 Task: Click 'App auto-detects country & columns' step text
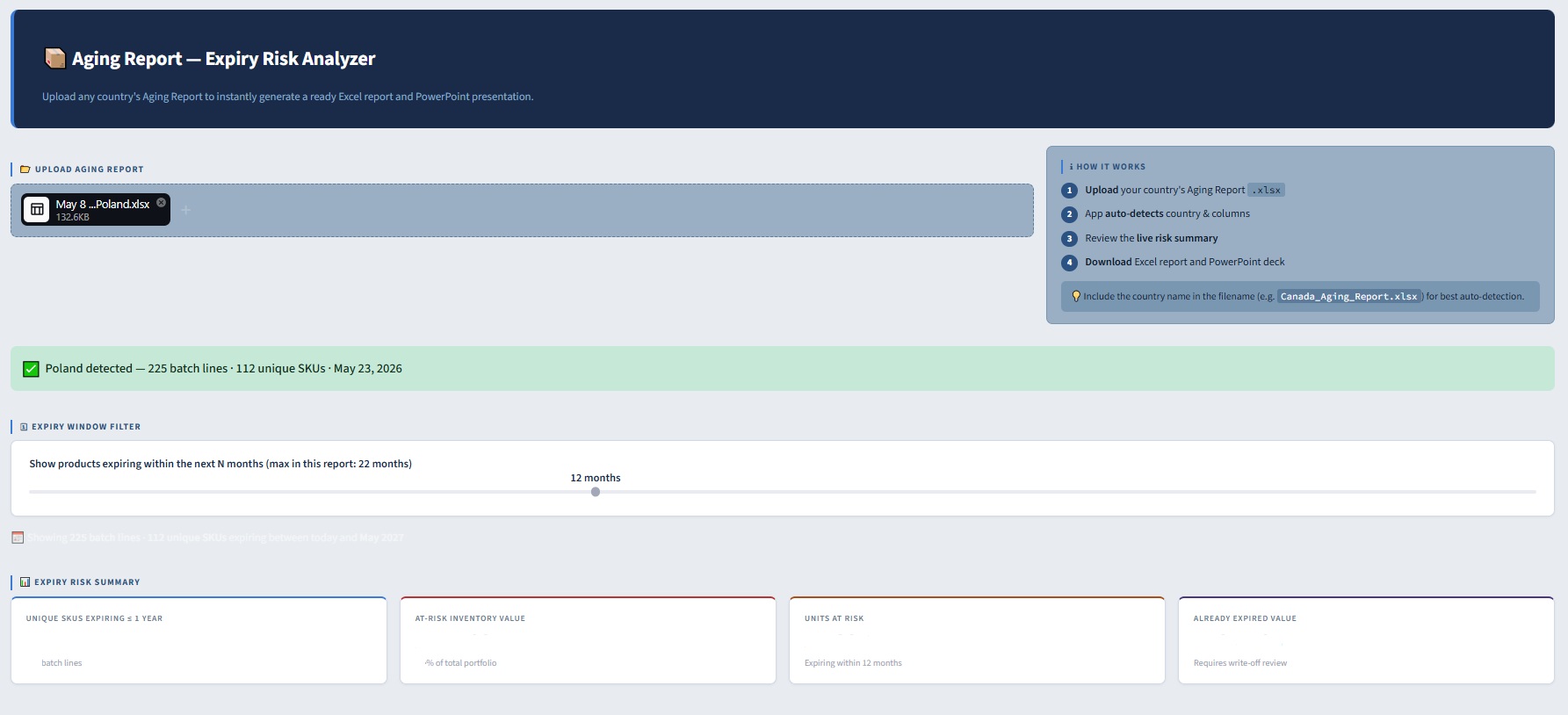[x=1167, y=213]
